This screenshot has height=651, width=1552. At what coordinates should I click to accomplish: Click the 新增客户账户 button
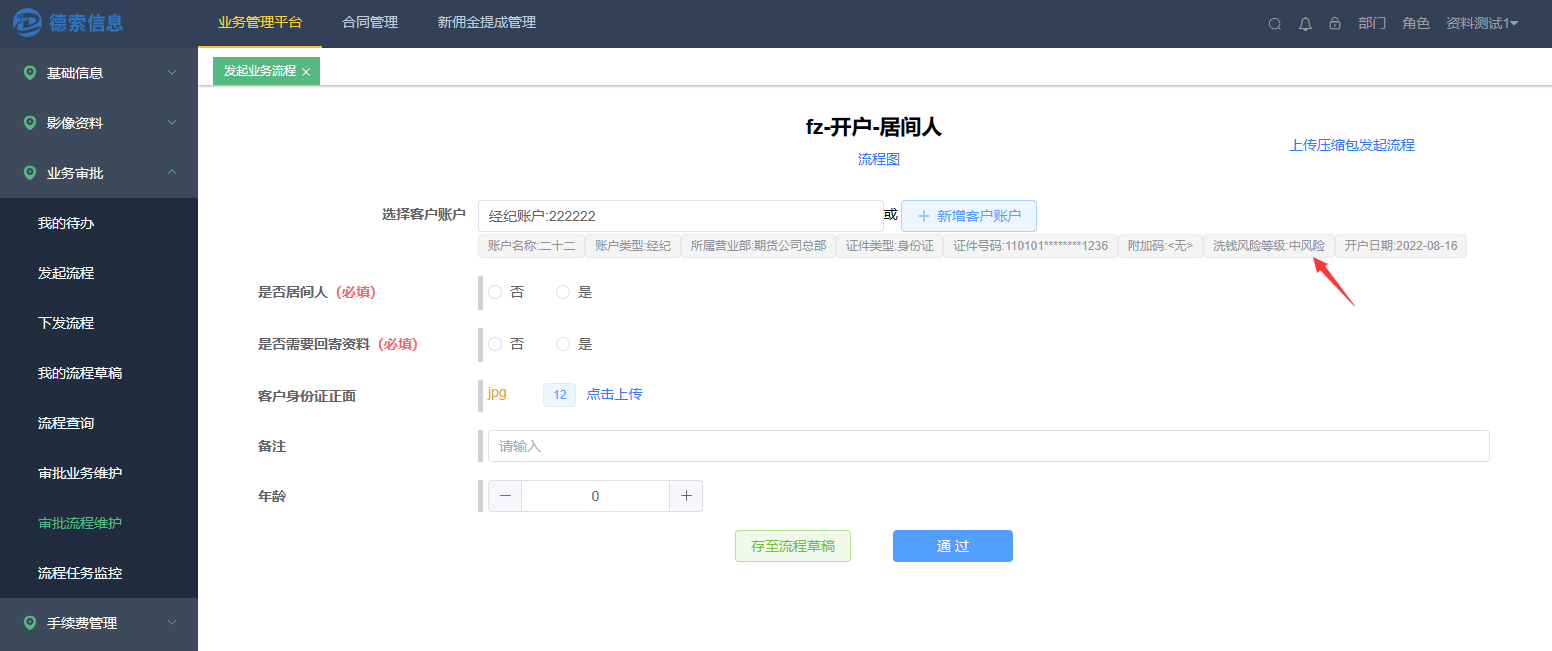pos(969,216)
